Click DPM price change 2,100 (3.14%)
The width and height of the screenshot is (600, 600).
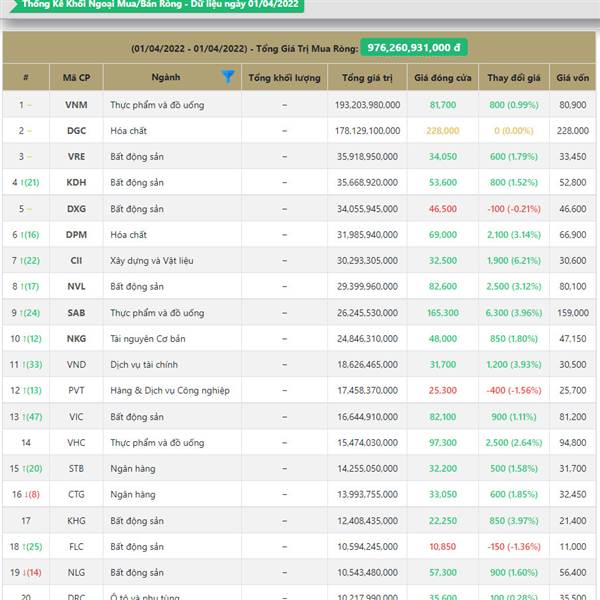pos(514,235)
